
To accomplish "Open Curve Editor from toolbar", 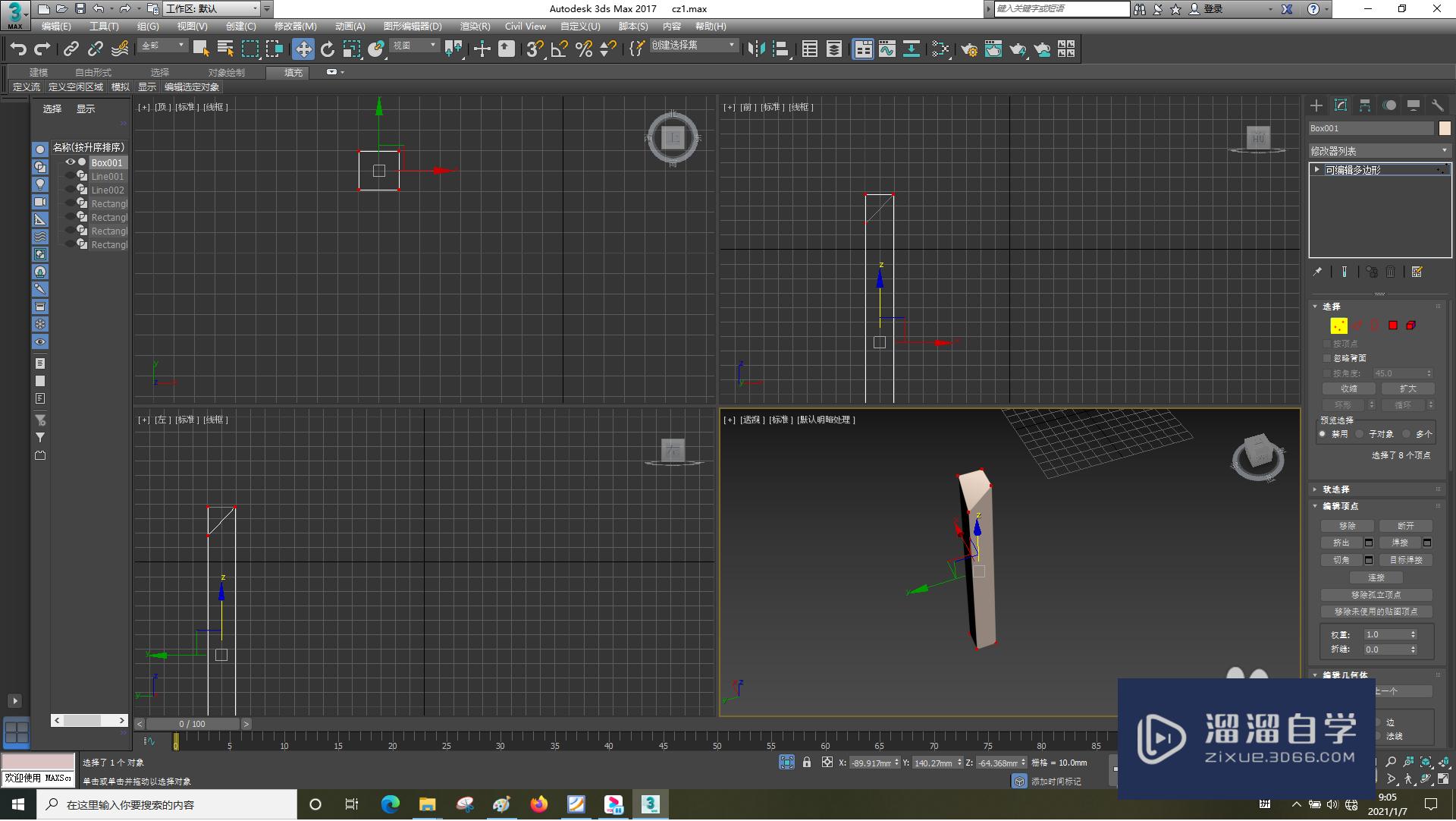I will pyautogui.click(x=887, y=49).
